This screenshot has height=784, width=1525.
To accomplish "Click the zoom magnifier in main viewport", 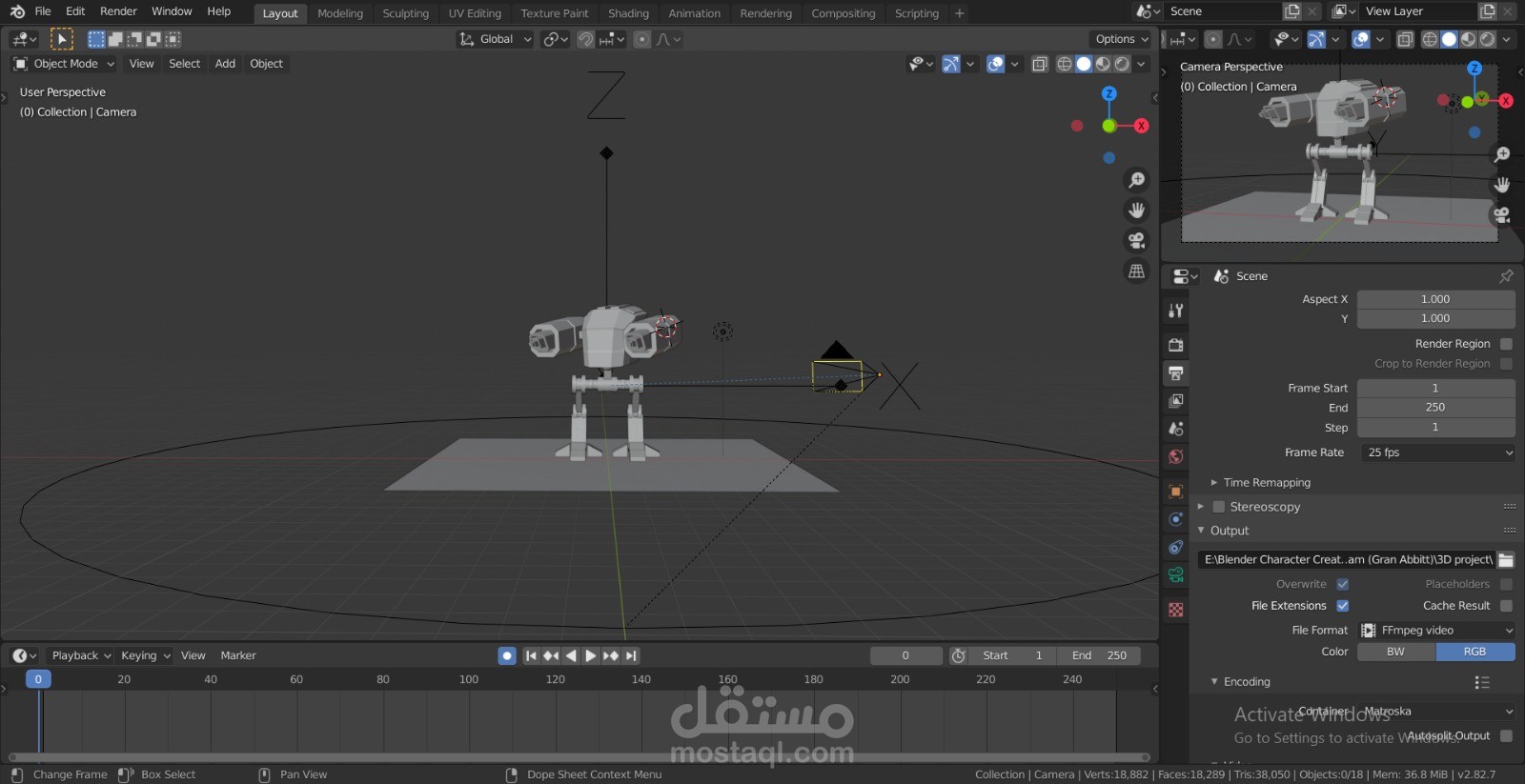I will [1137, 180].
